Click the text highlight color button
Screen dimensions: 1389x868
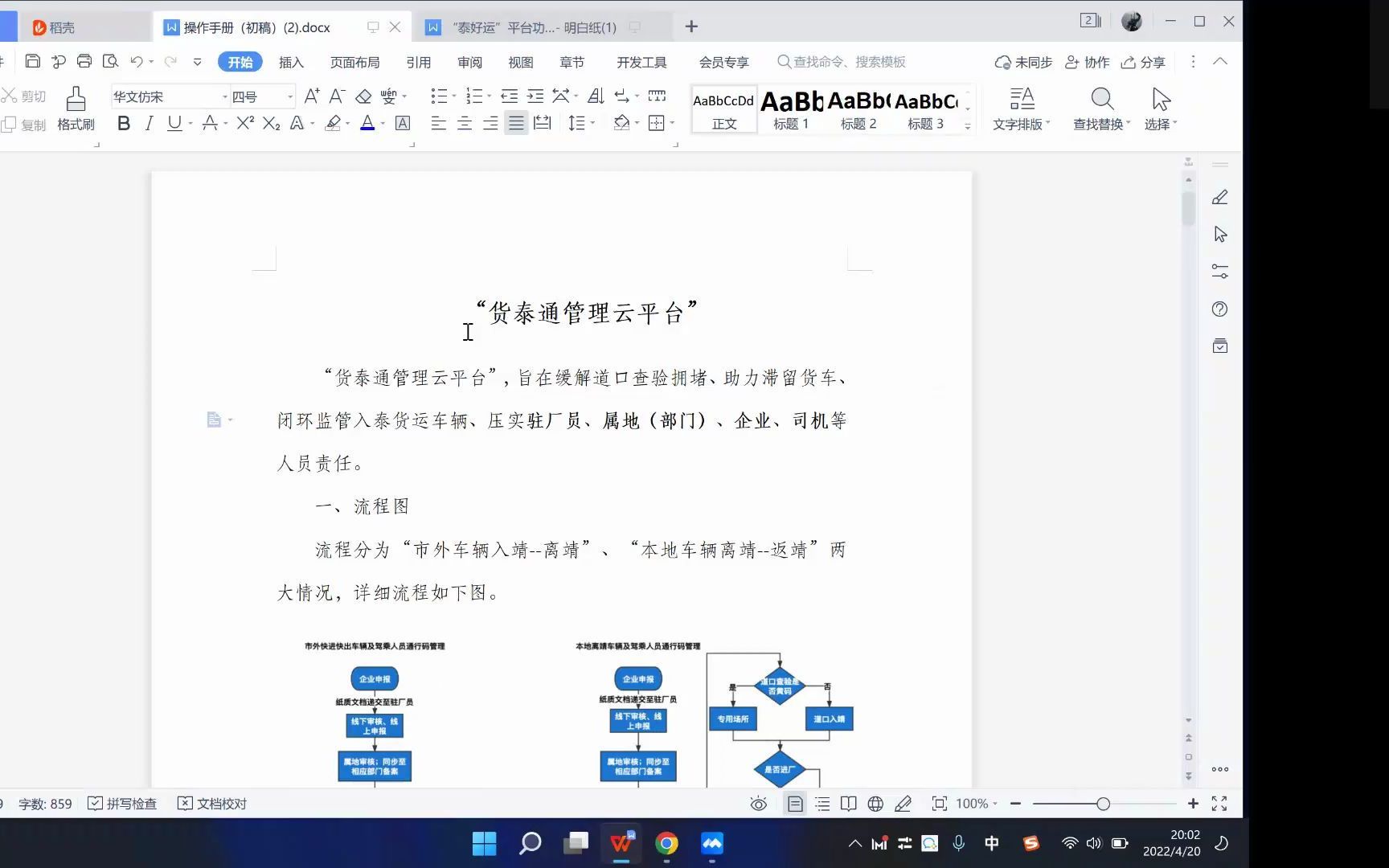[333, 123]
